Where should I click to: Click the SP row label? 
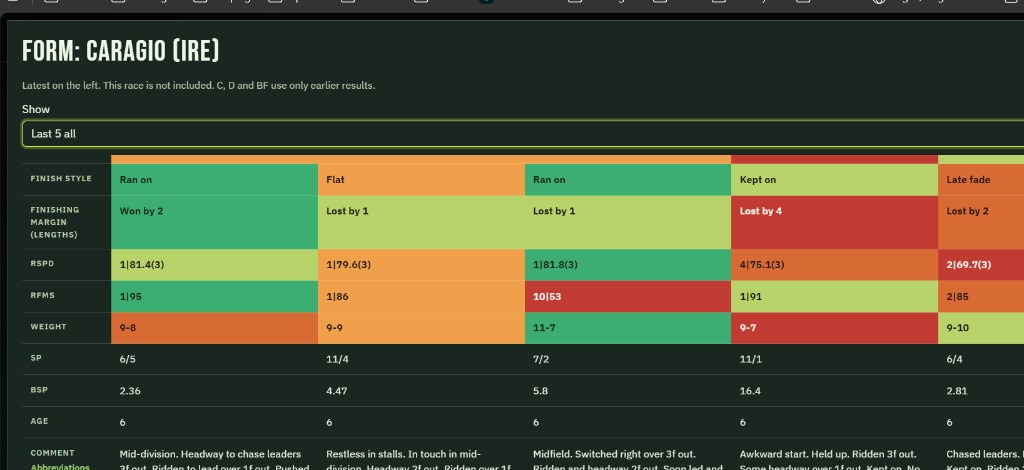pos(36,358)
